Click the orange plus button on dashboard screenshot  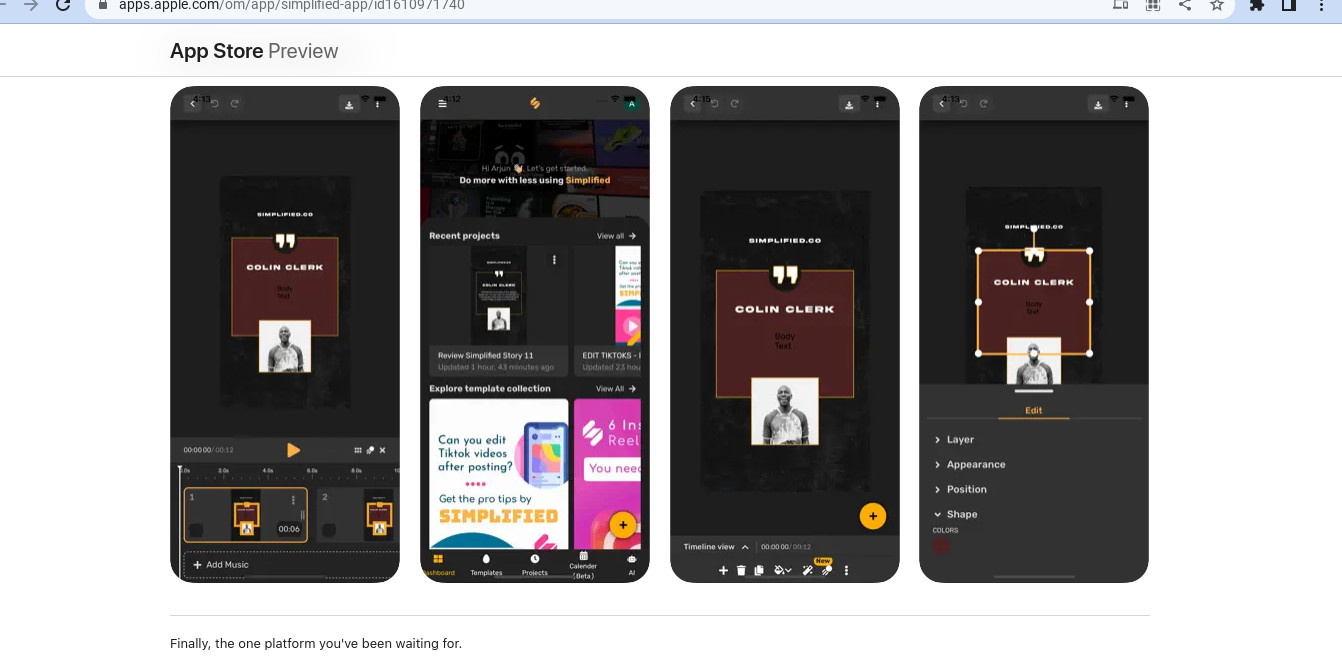(x=623, y=525)
